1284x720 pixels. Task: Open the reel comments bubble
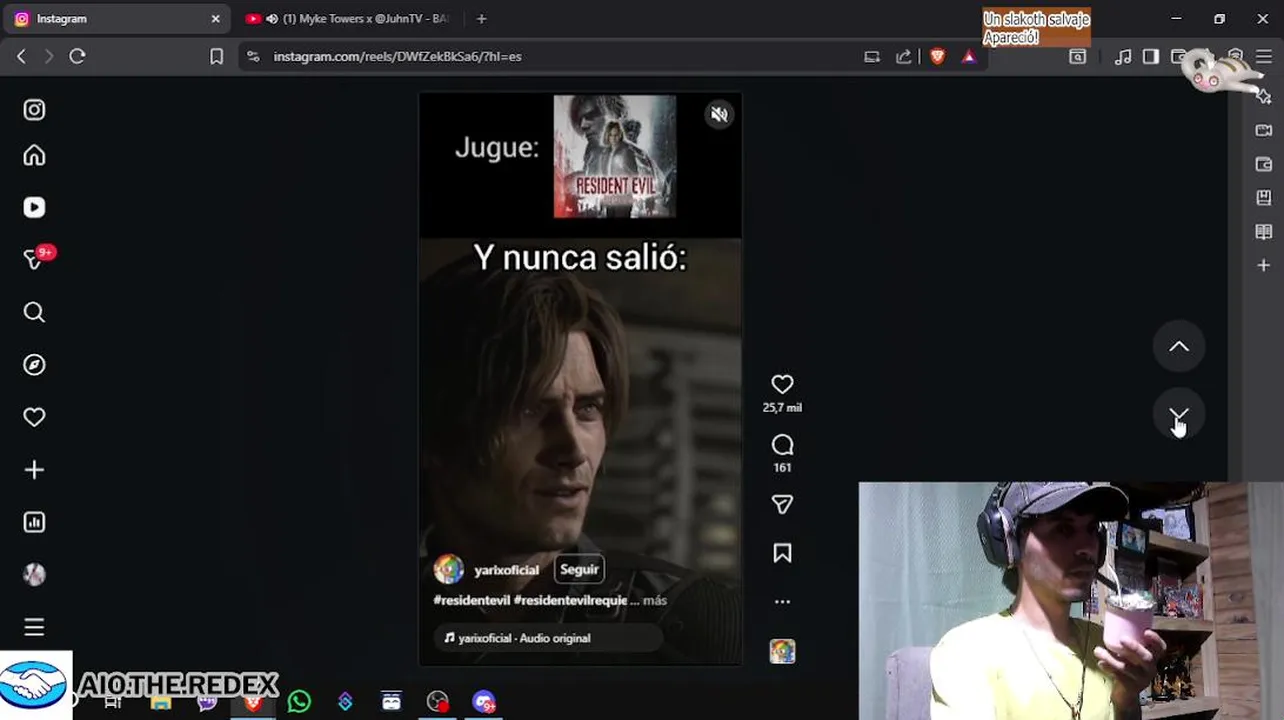782,445
